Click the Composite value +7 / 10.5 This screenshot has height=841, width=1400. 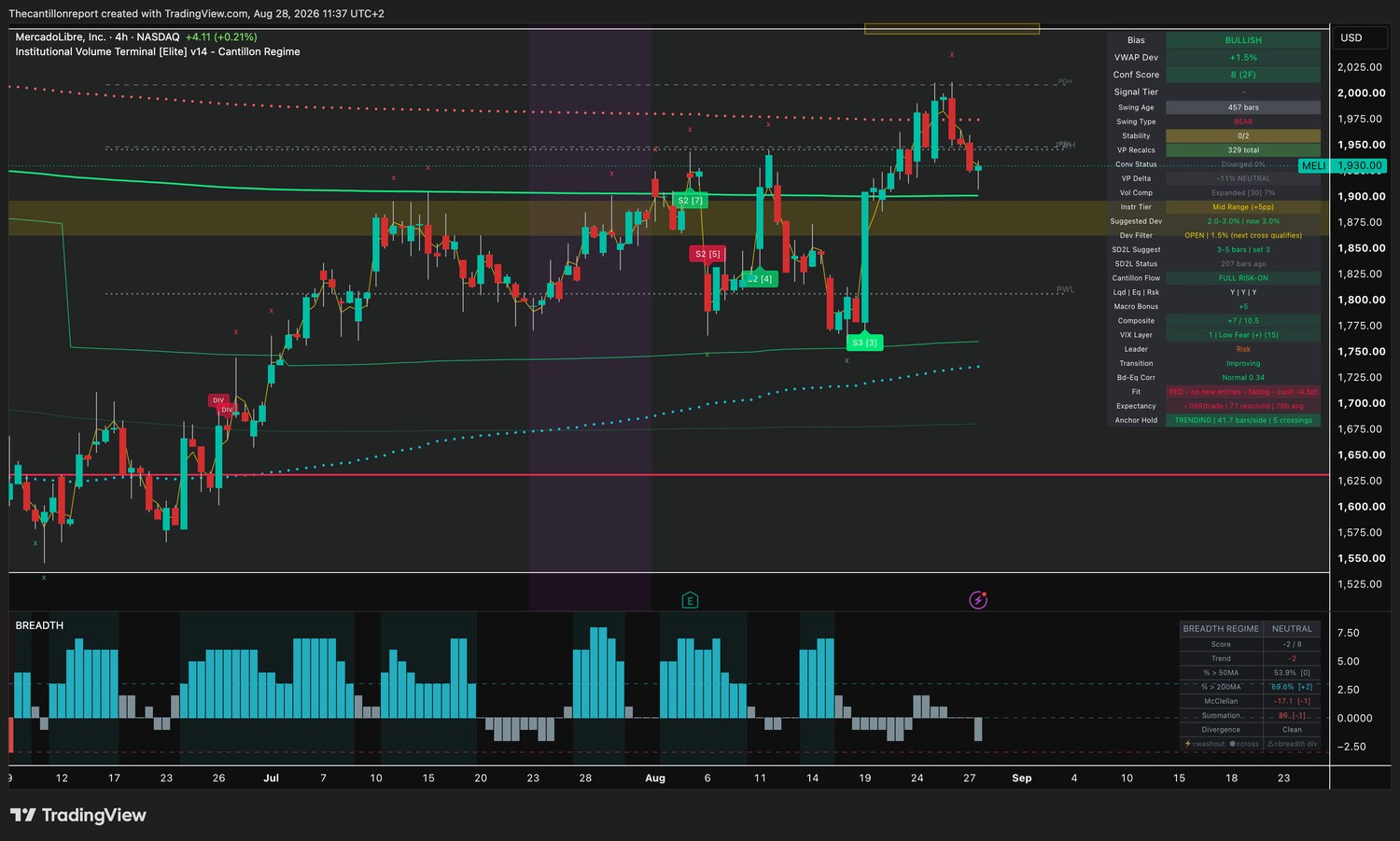tap(1243, 321)
